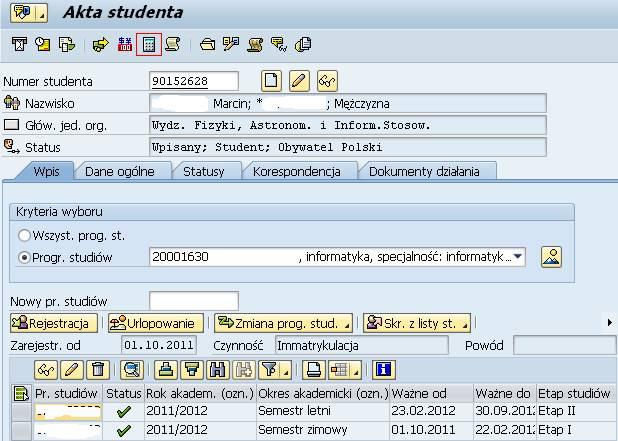
Task: Click the Ważne od column header
Action: coord(432,393)
